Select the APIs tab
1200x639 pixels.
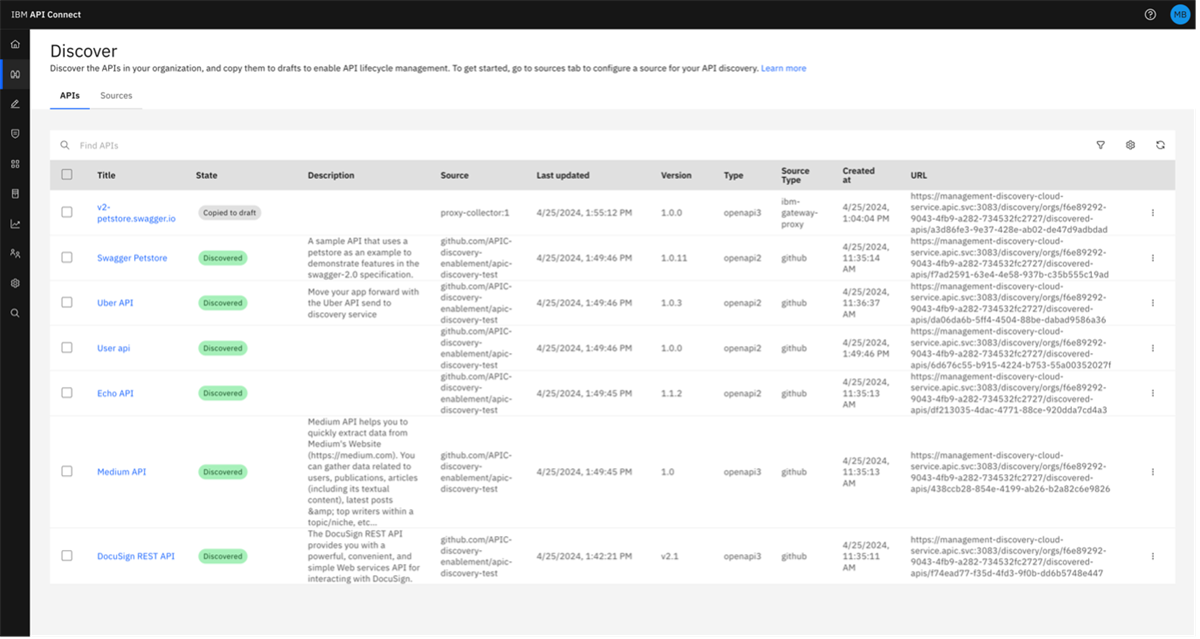coord(69,96)
